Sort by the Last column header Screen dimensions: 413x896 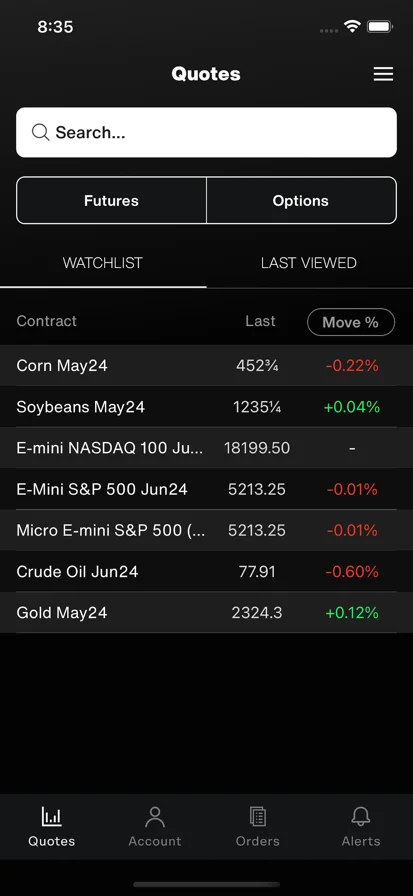click(x=260, y=321)
